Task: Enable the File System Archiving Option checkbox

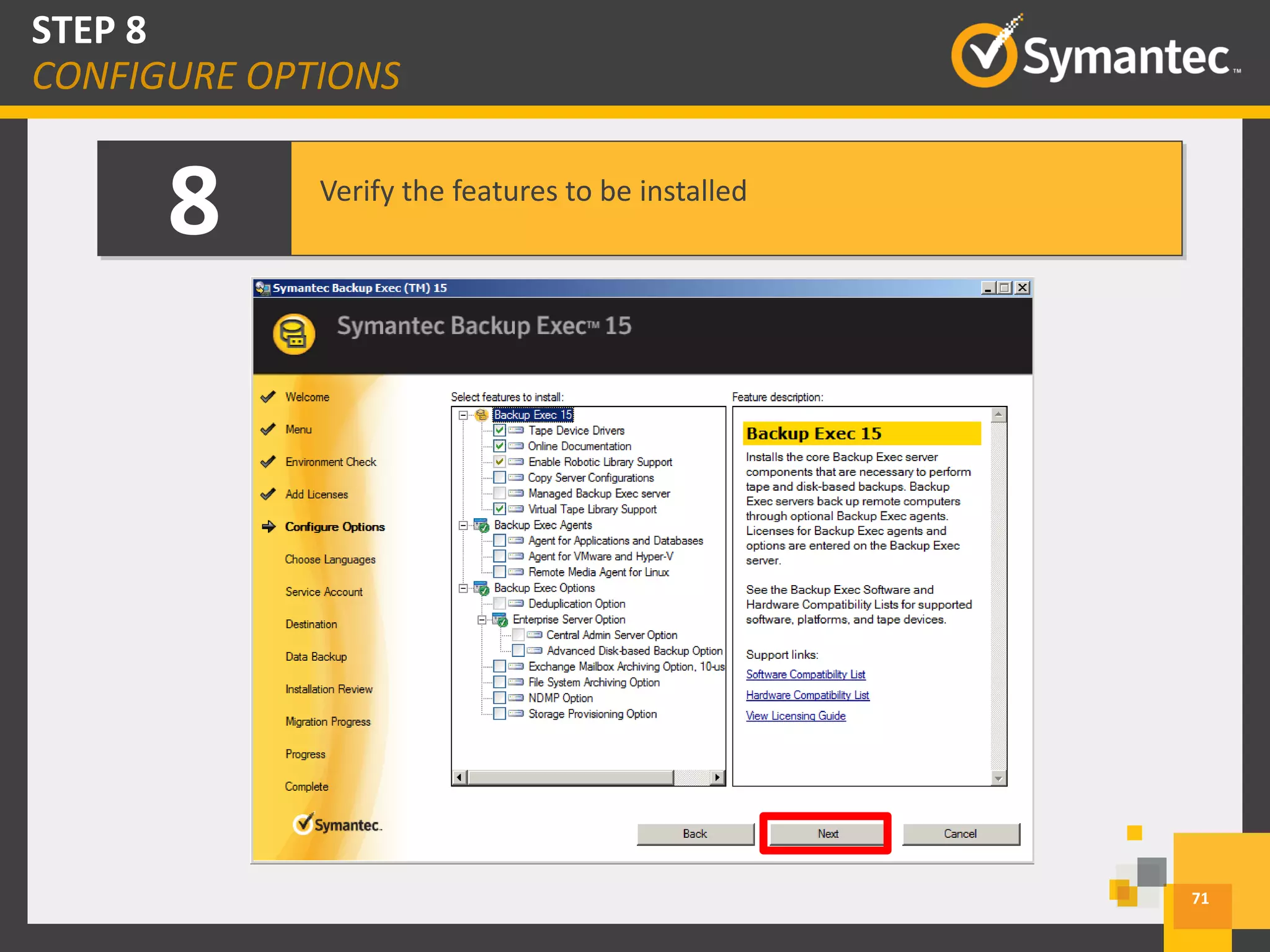Action: (x=499, y=682)
